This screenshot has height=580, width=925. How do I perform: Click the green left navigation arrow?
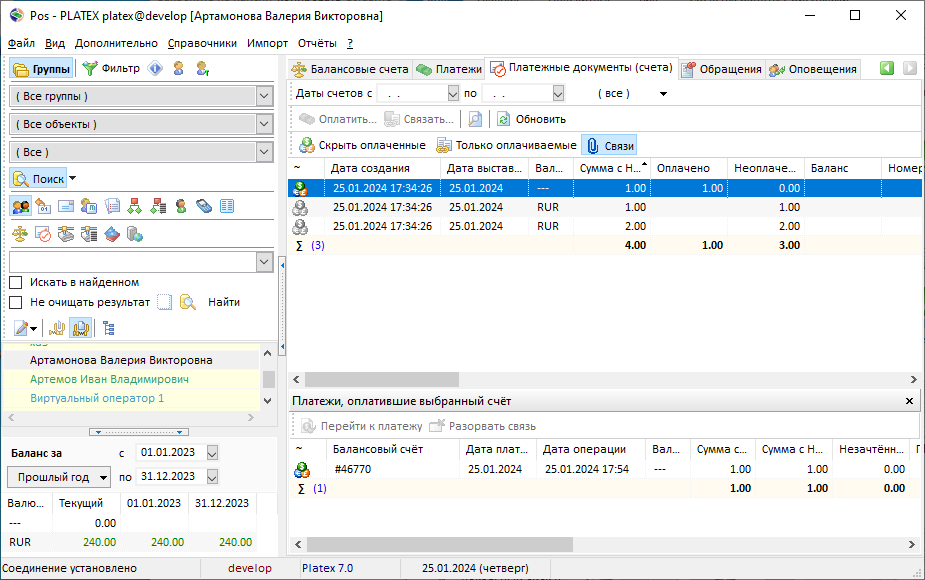[x=887, y=68]
